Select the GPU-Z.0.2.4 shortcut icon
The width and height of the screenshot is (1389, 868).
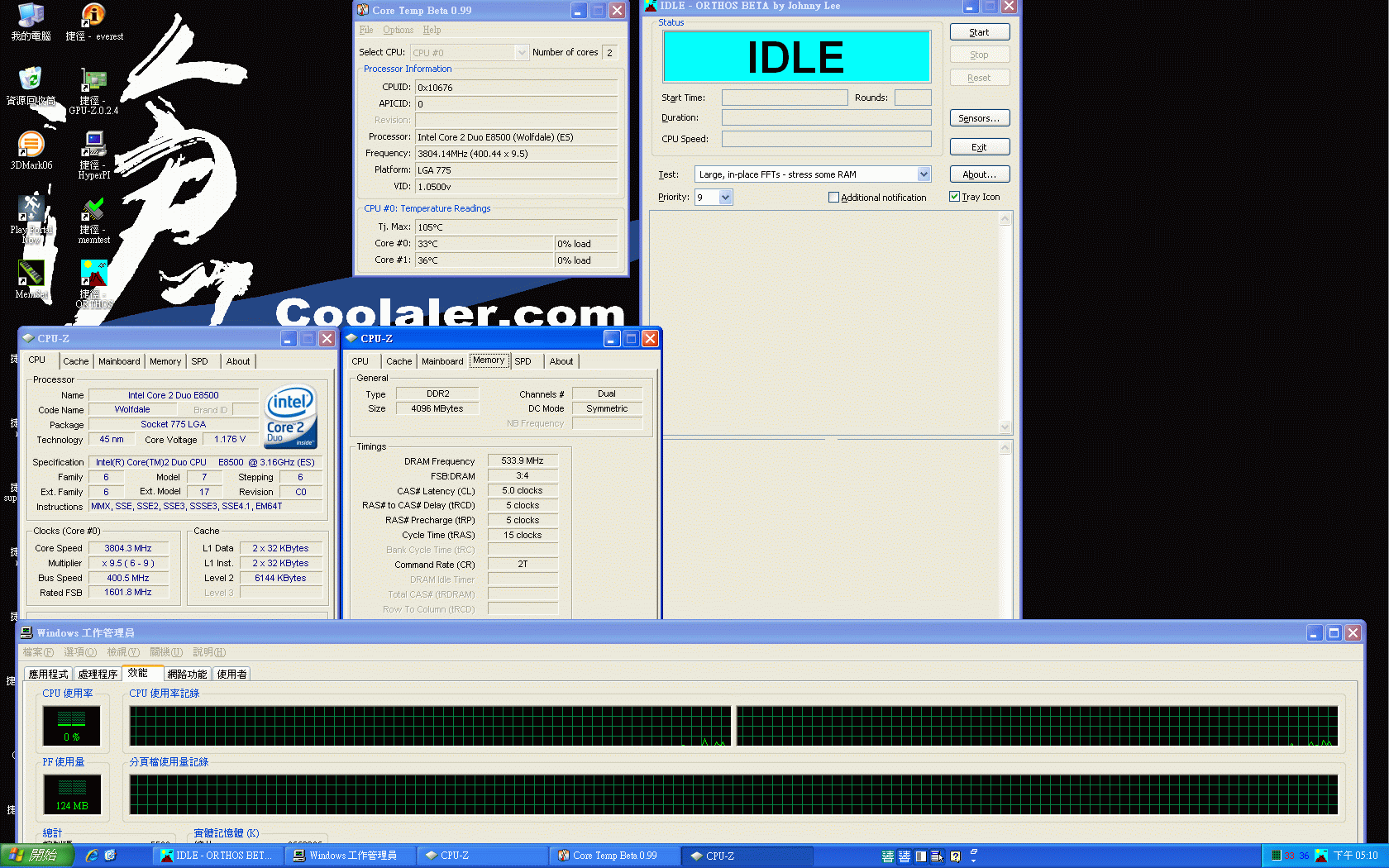pos(93,80)
